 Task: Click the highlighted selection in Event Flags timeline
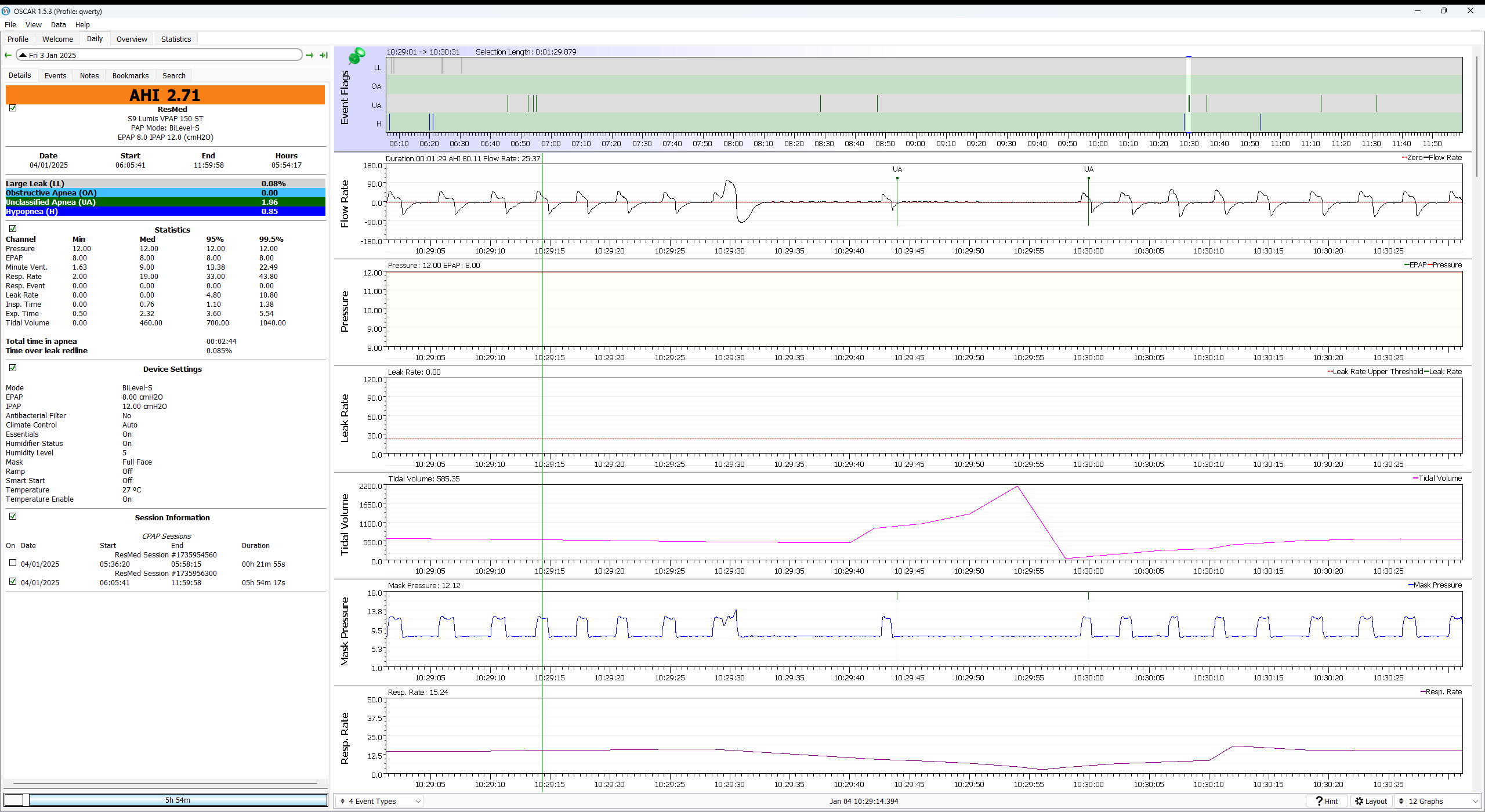1189,95
